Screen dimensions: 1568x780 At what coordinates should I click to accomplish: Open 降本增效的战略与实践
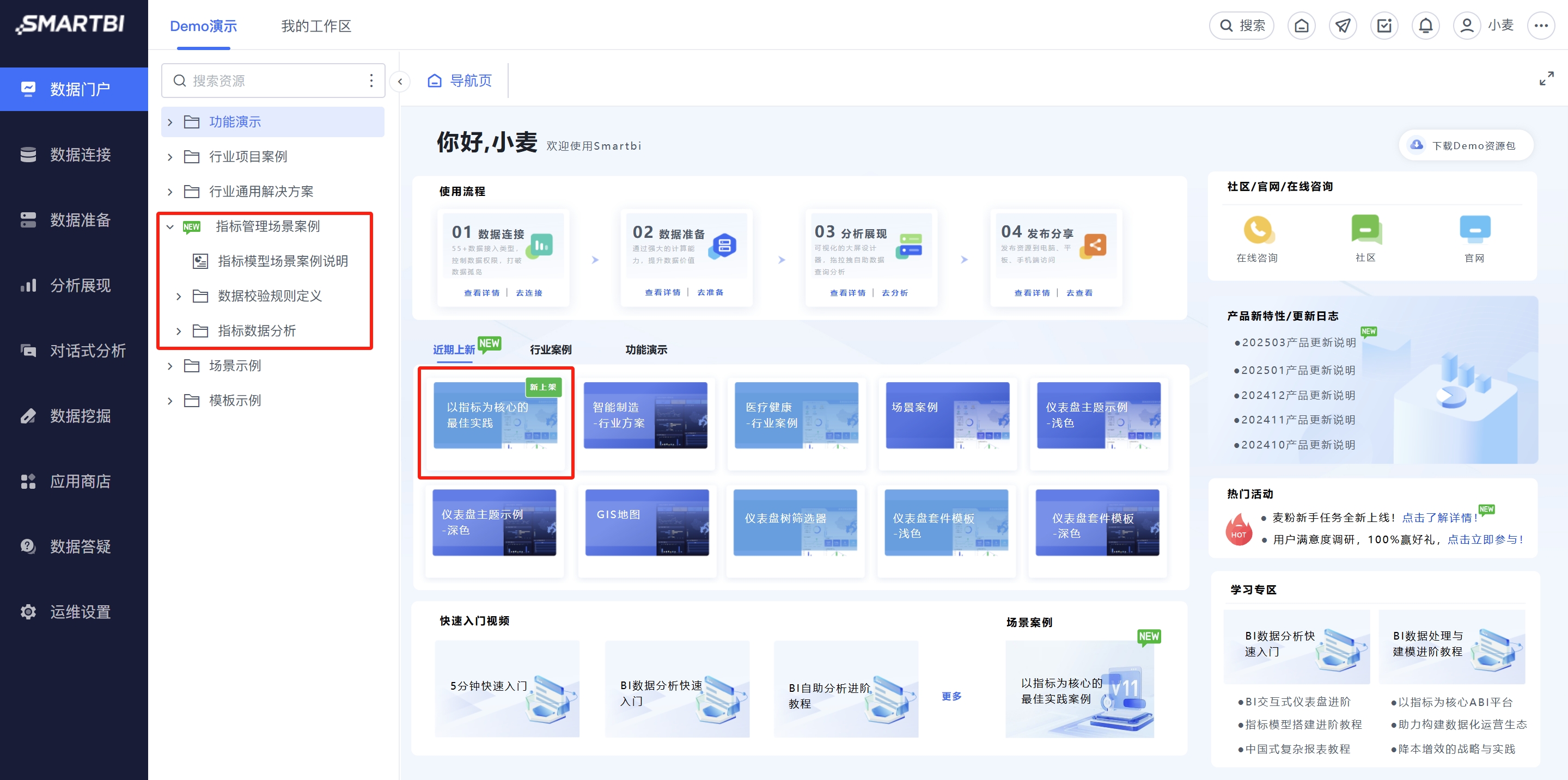coord(1453,749)
